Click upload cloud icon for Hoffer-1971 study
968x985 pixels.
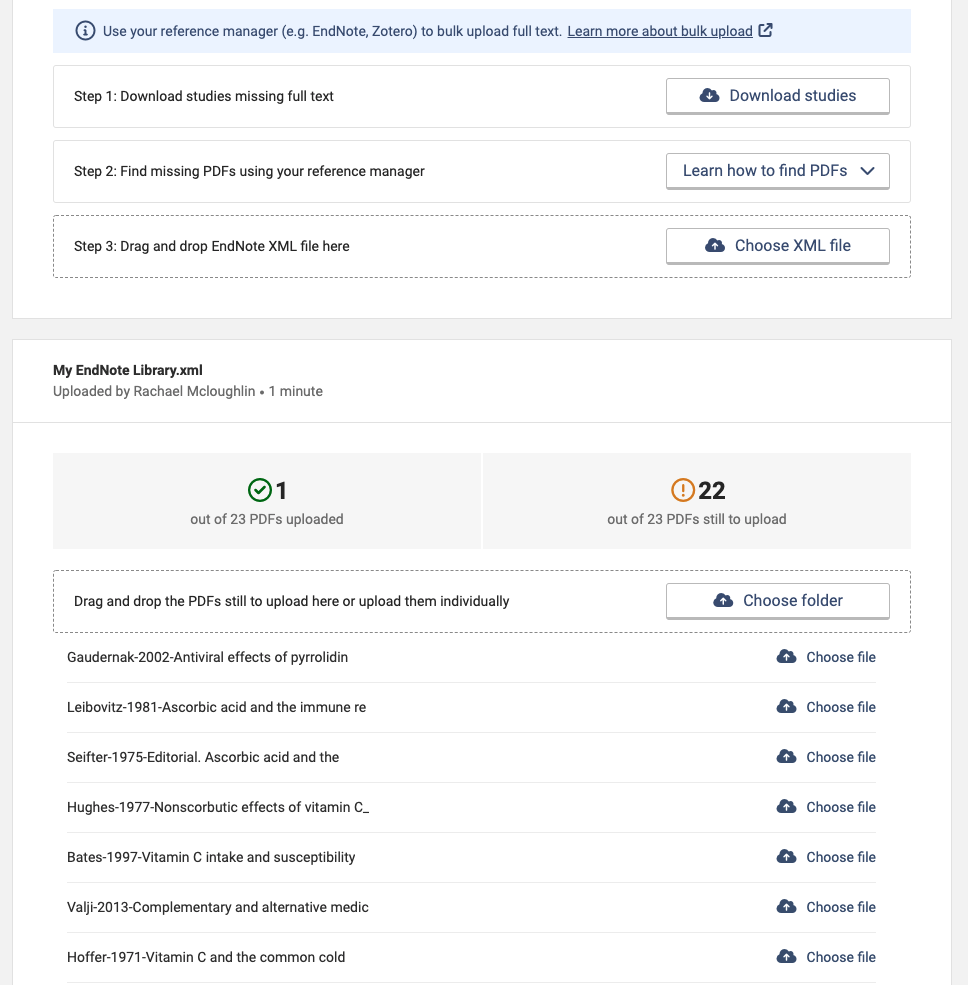click(x=787, y=957)
